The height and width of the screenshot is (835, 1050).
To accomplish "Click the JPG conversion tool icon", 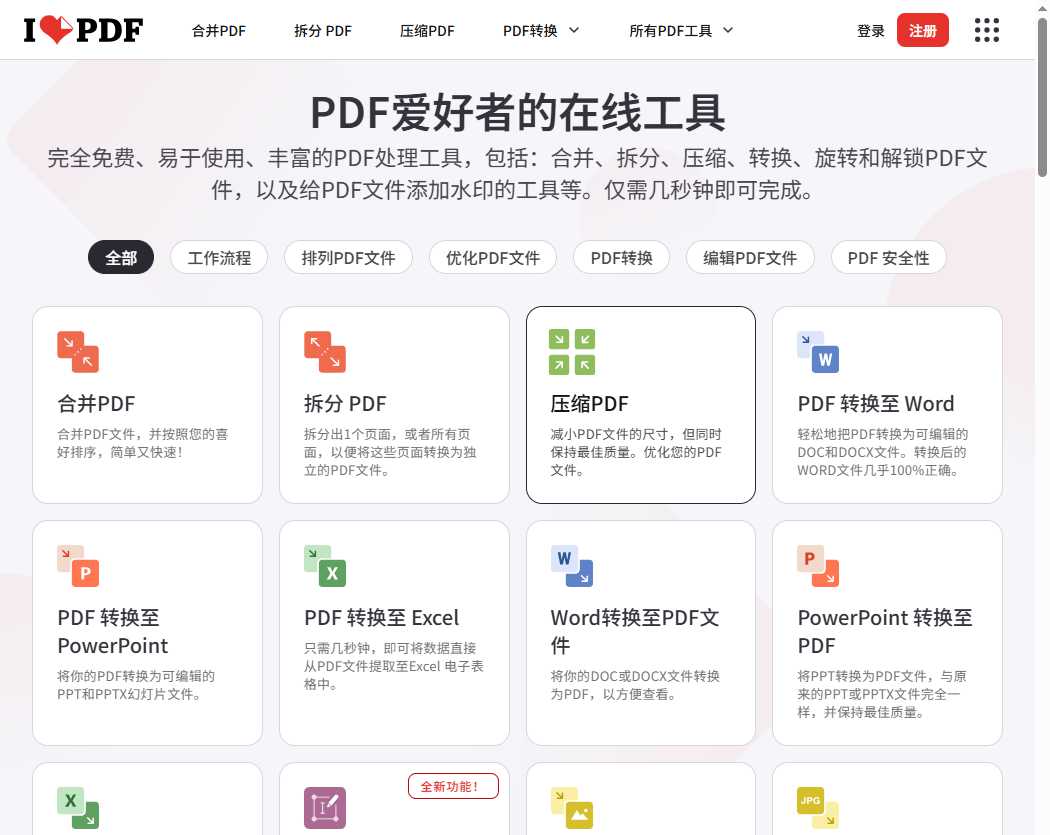I will tap(817, 805).
